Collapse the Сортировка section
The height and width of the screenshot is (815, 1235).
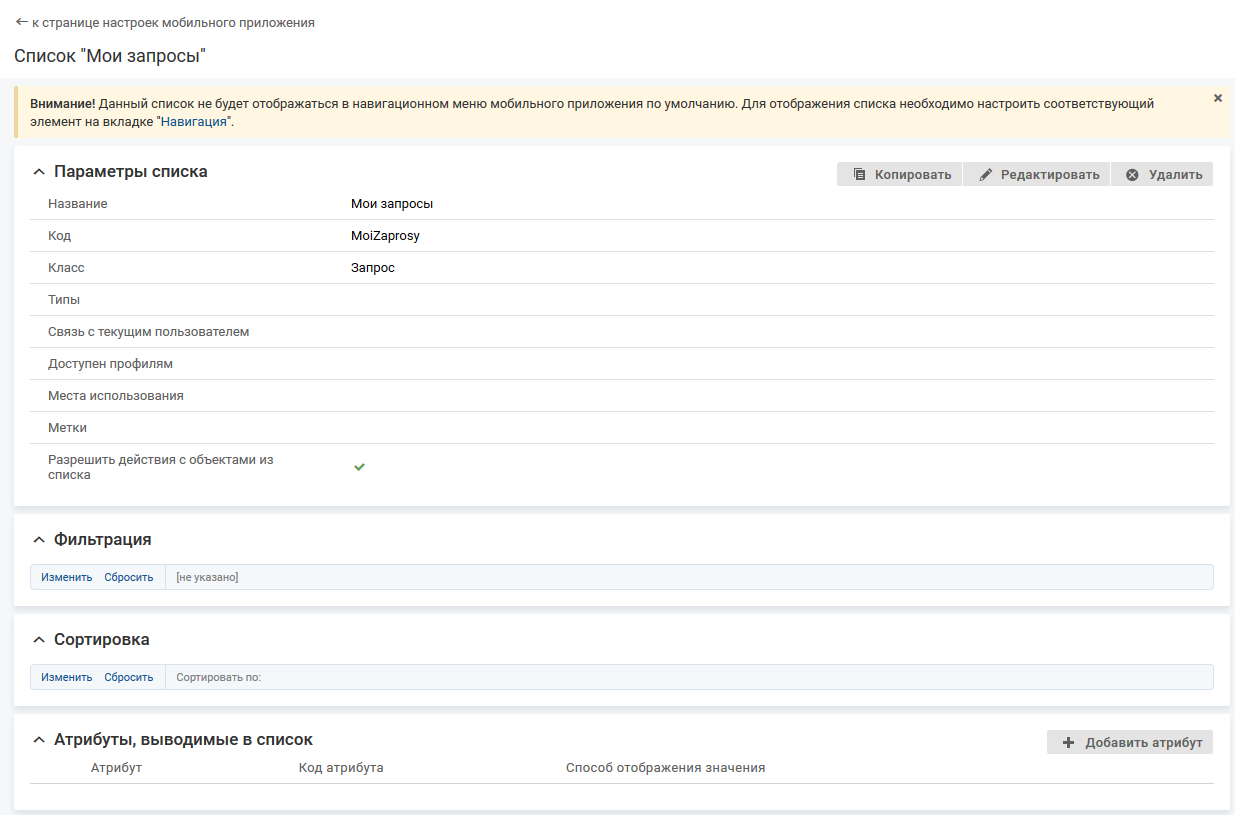point(39,640)
